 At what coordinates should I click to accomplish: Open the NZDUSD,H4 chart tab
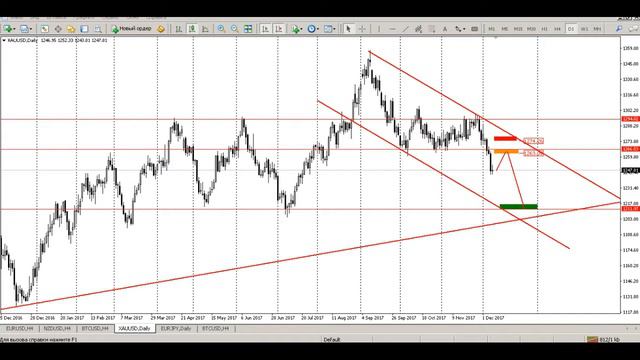(x=57, y=329)
